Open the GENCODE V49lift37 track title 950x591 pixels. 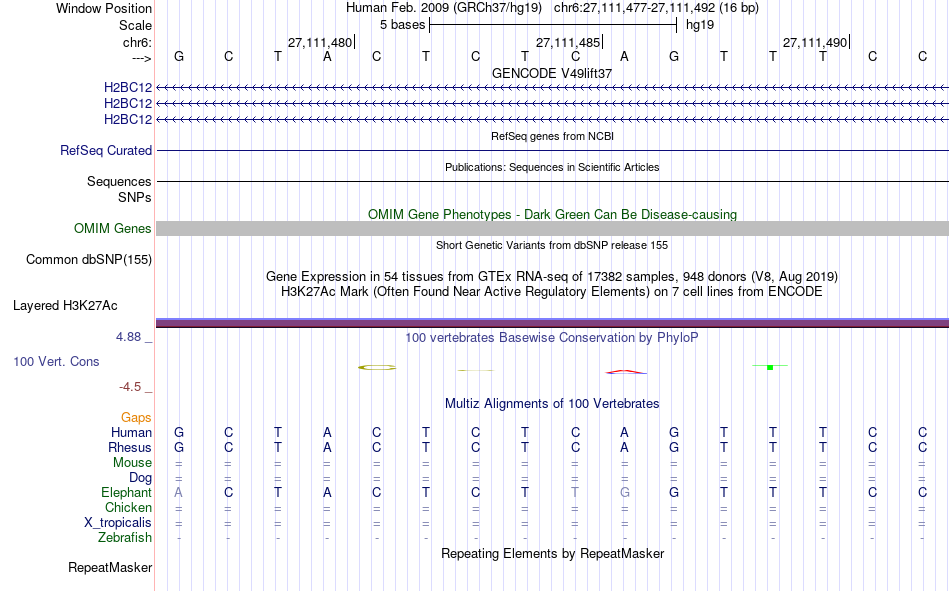pyautogui.click(x=552, y=73)
